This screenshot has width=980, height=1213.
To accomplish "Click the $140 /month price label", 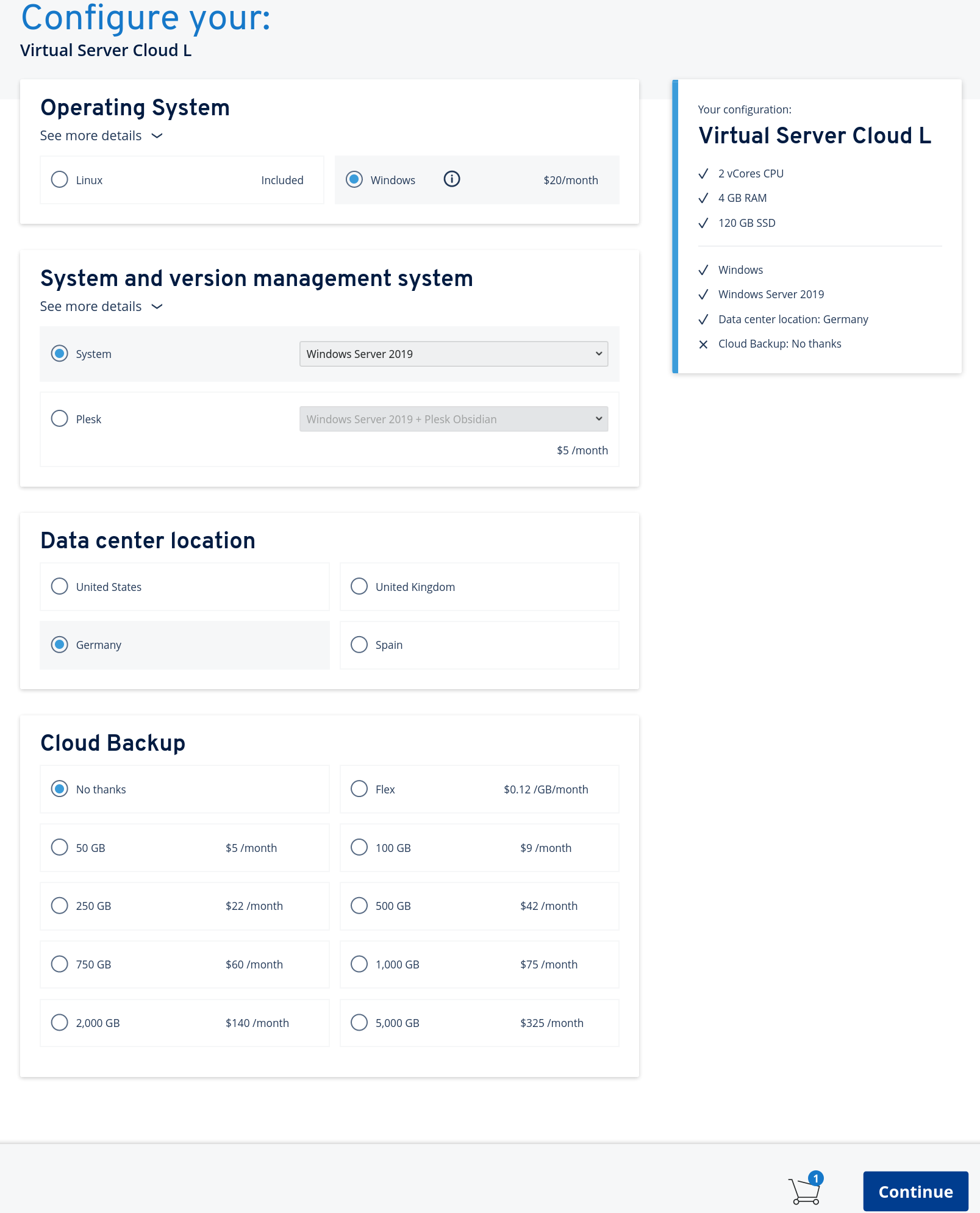I will pos(257,1023).
